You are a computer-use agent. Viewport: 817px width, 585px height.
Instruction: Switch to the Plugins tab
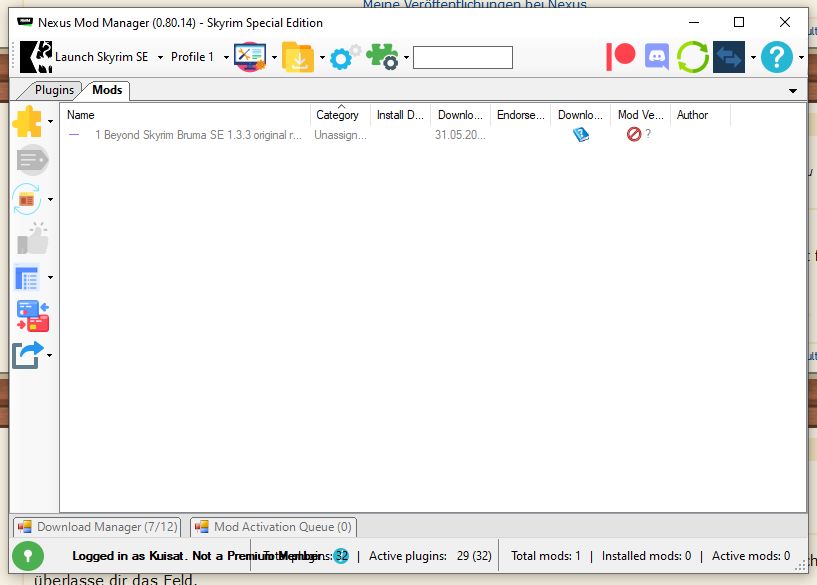[54, 90]
